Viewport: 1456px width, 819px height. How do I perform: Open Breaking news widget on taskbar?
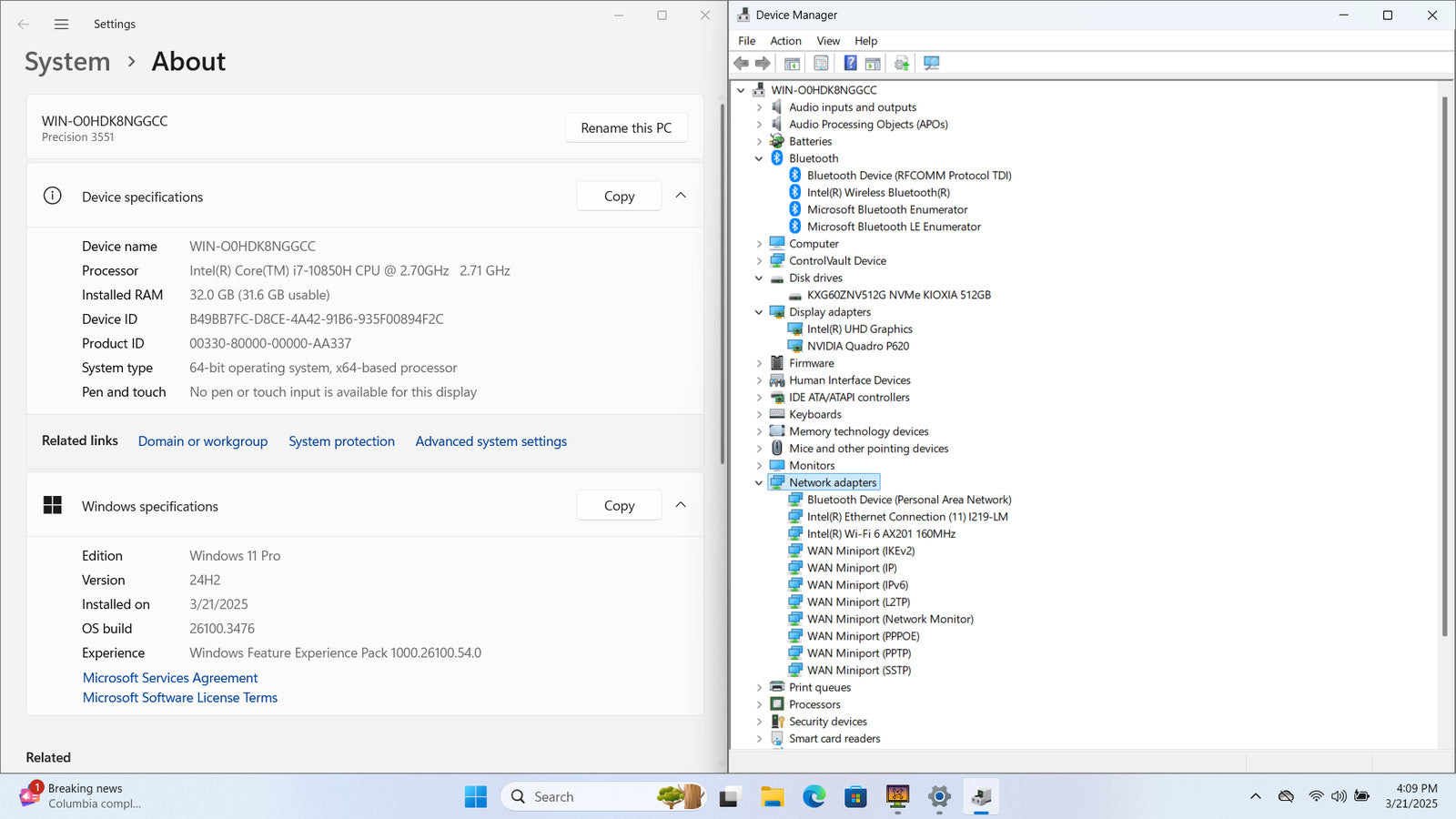coord(80,796)
